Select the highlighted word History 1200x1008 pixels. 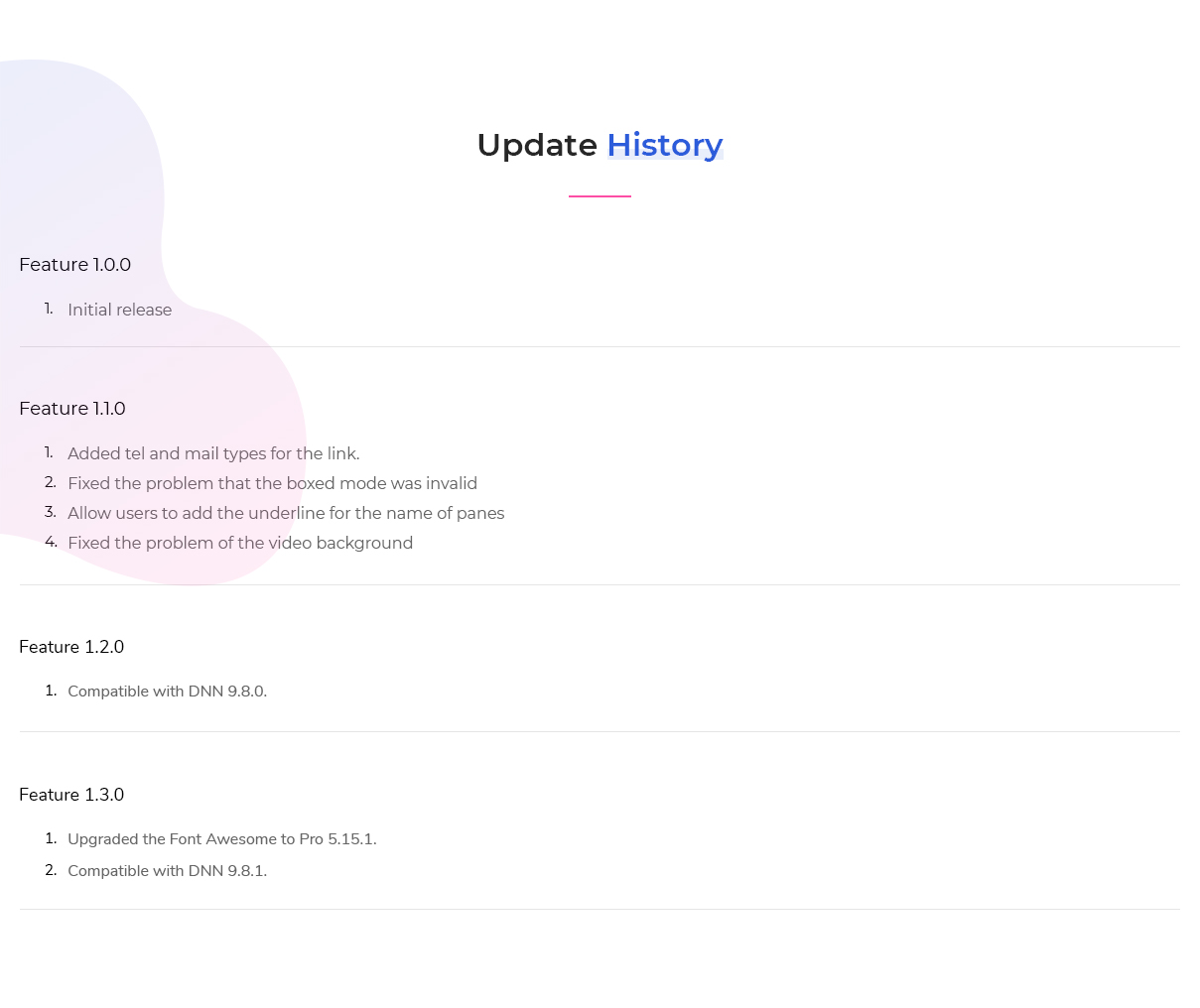click(665, 145)
